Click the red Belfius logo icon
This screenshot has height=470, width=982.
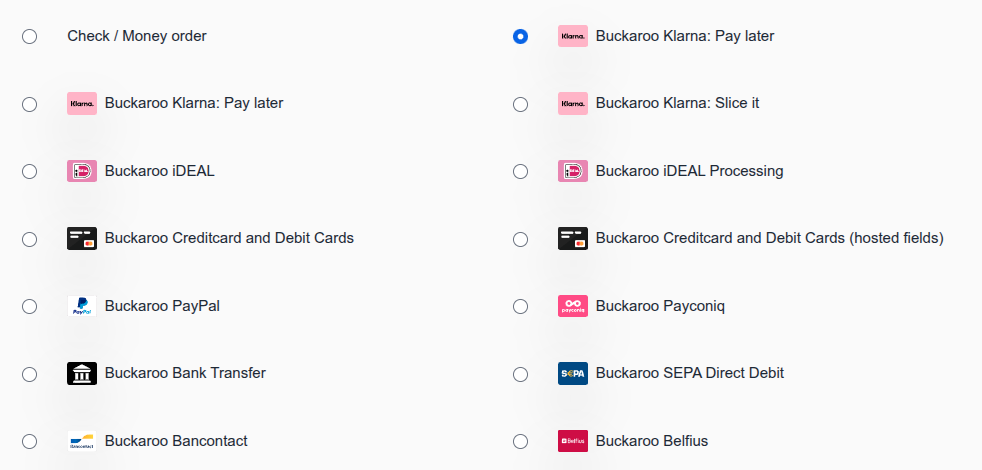573,441
